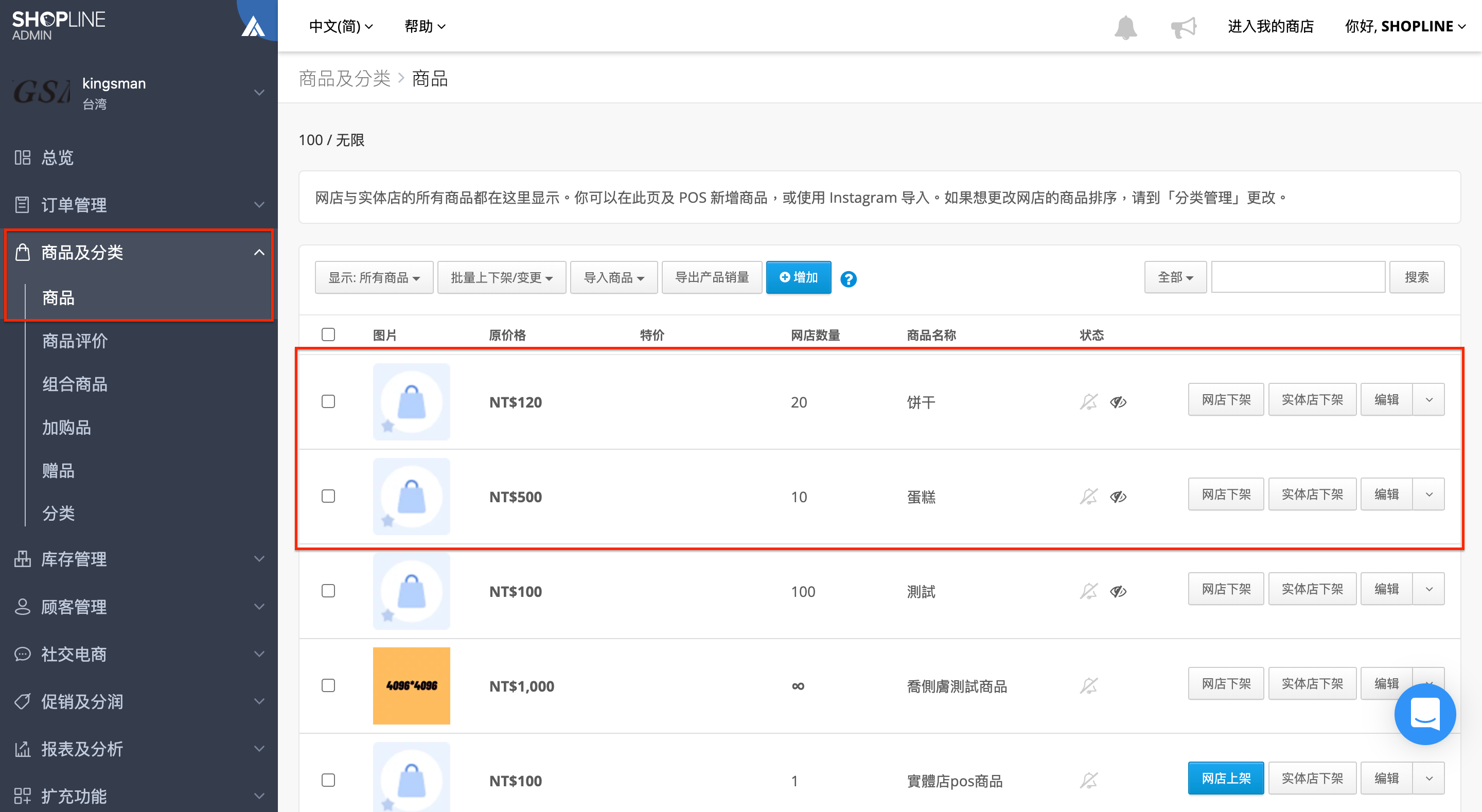This screenshot has height=812, width=1482.
Task: Open the 全部 search scope dropdown
Action: pyautogui.click(x=1175, y=277)
